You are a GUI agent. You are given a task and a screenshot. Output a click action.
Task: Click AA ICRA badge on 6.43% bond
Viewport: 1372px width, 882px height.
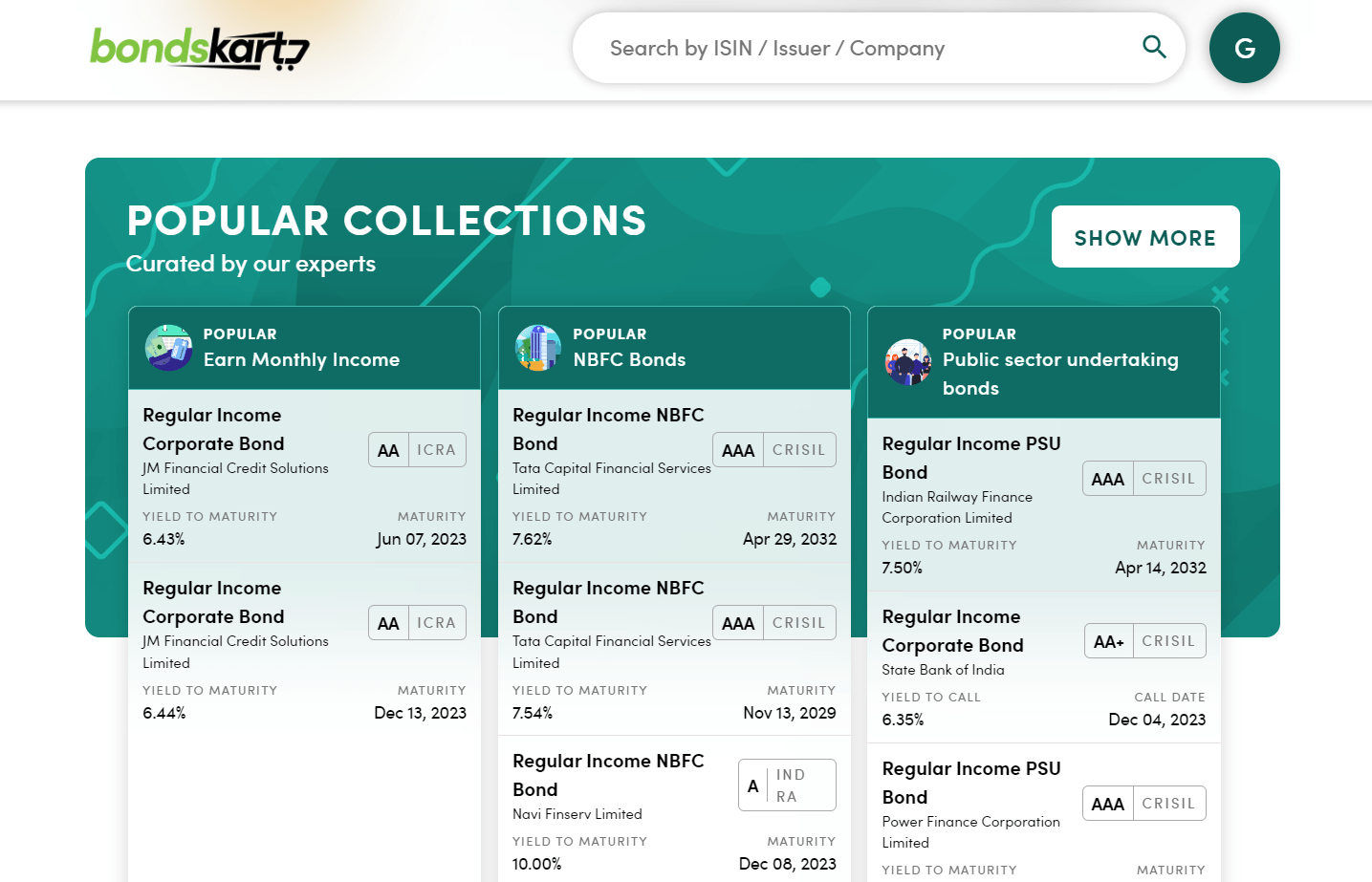[418, 450]
